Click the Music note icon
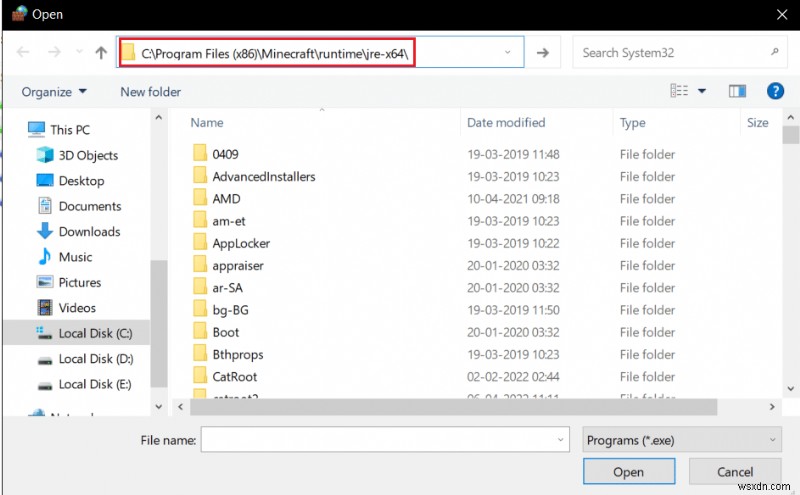This screenshot has width=800, height=495. [x=45, y=256]
